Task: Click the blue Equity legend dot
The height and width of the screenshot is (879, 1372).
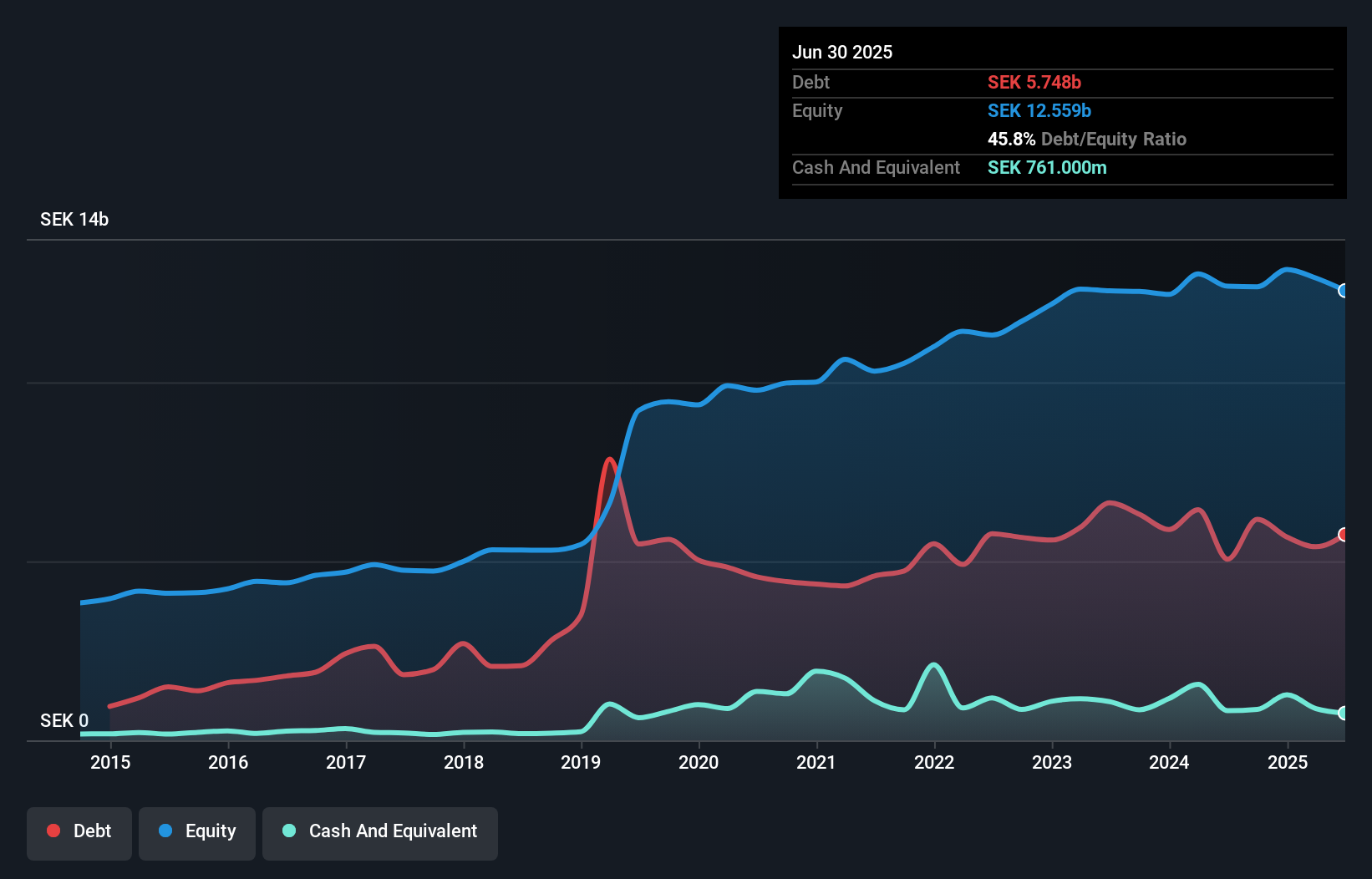Action: pos(165,831)
